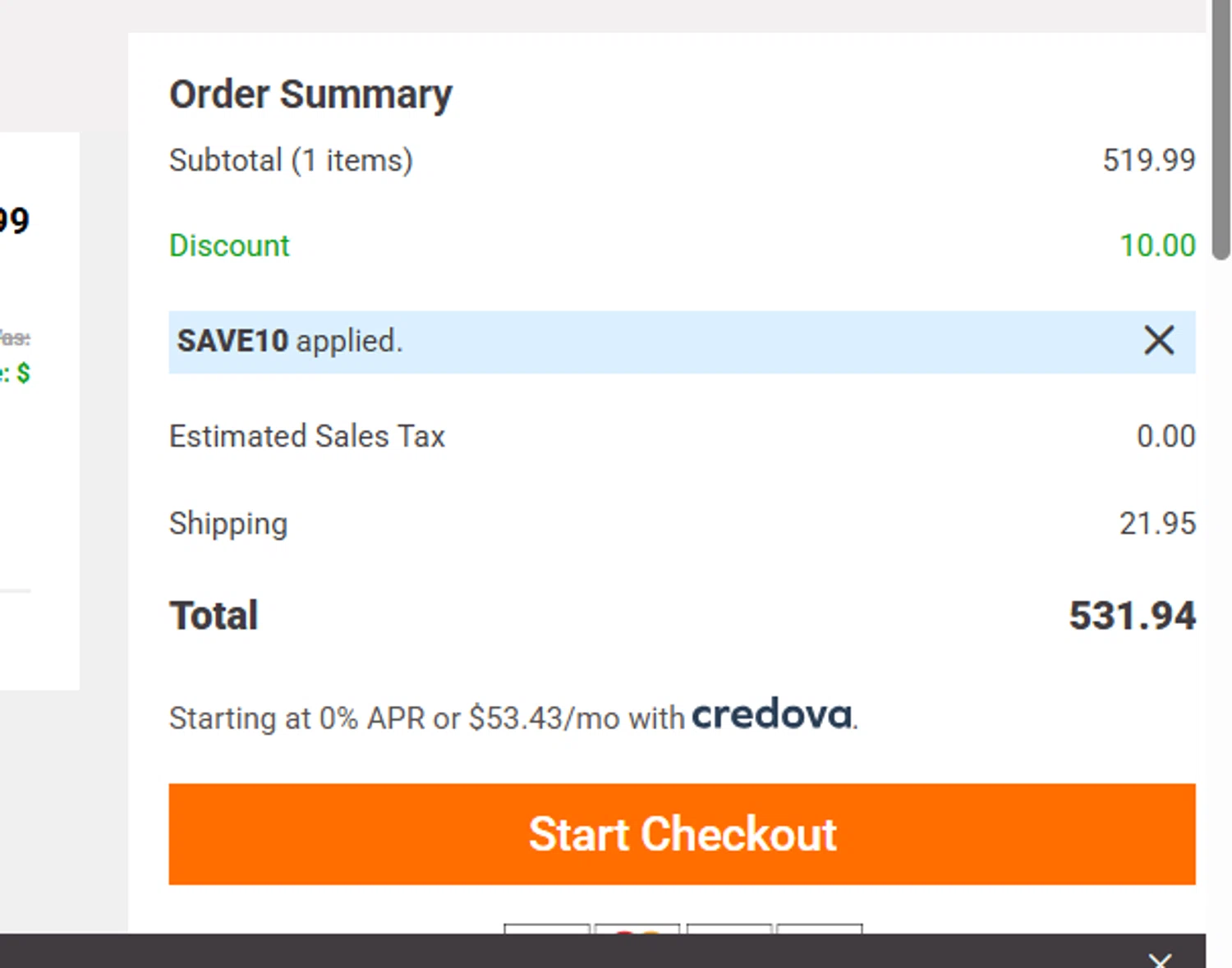Click the Starting at 0% APR text
This screenshot has width=1232, height=968.
click(426, 718)
